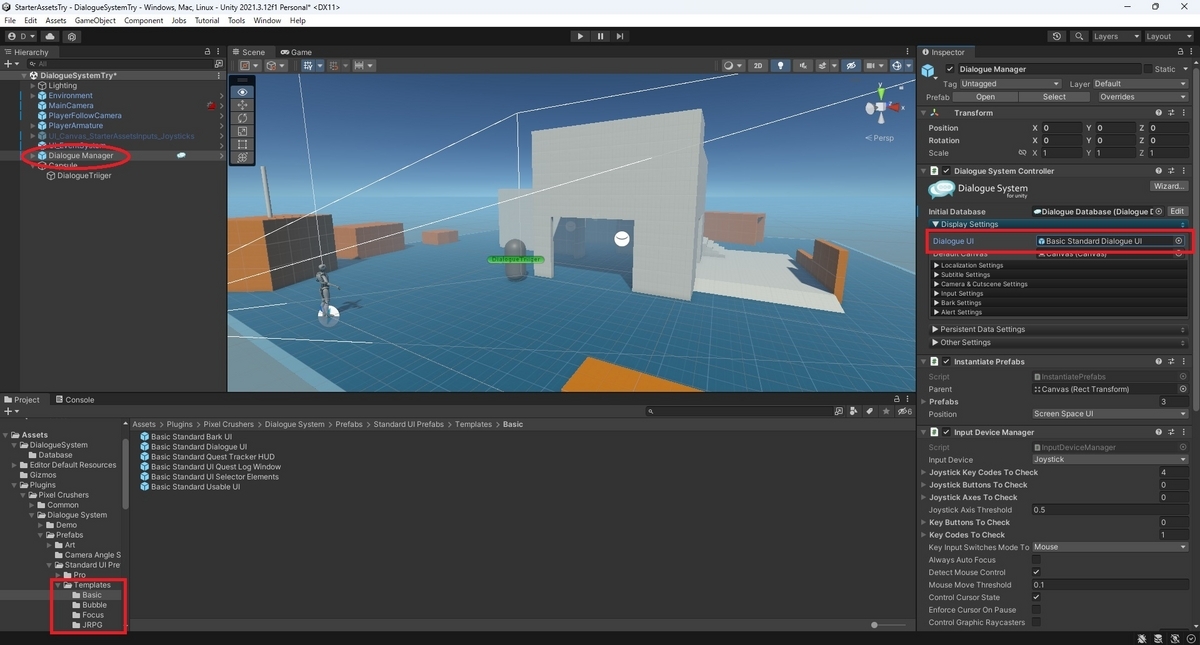Click the Step frame button
This screenshot has height=645, width=1200.
(x=621, y=36)
